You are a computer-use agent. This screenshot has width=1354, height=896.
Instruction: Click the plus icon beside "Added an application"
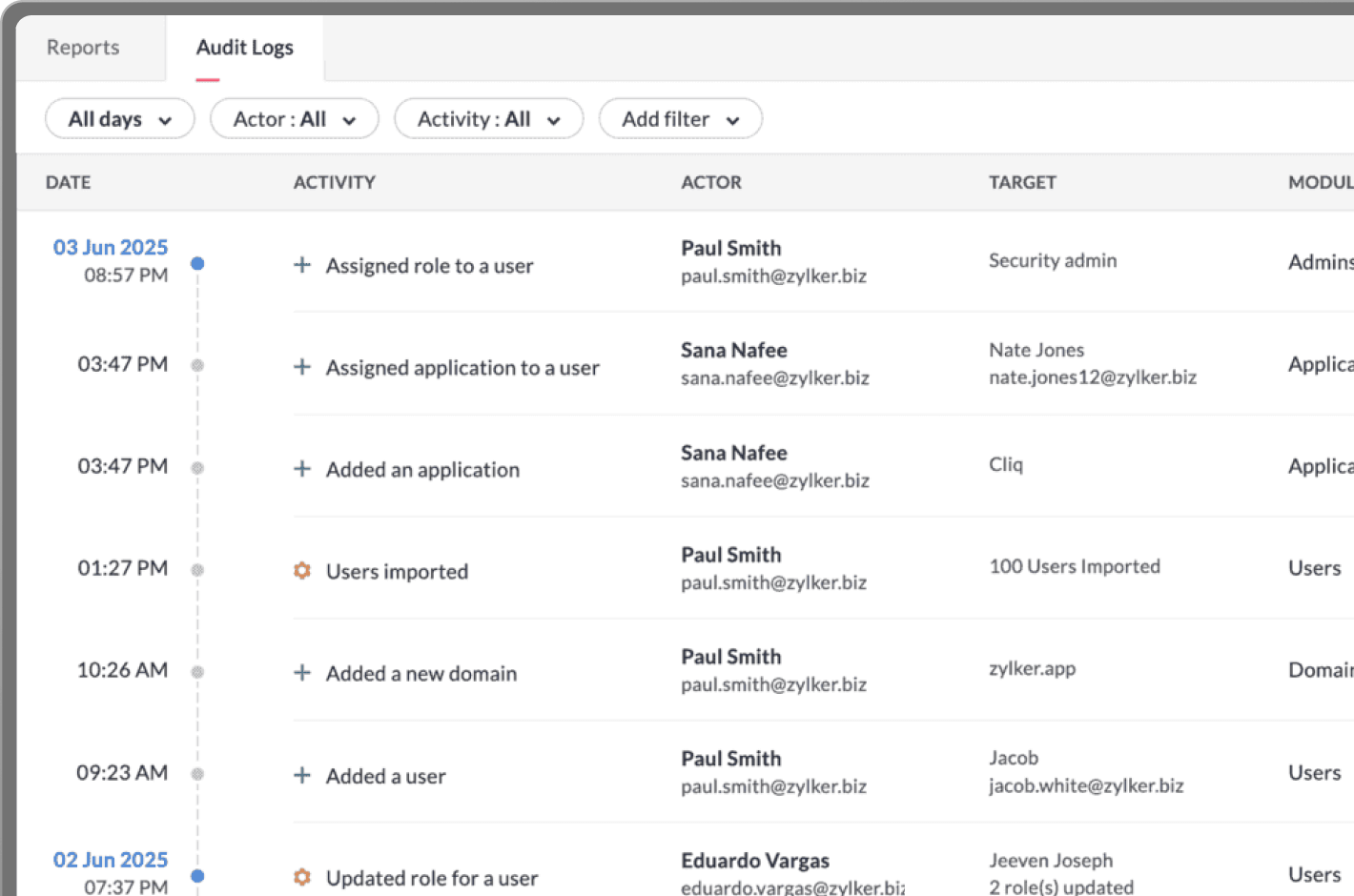tap(301, 470)
